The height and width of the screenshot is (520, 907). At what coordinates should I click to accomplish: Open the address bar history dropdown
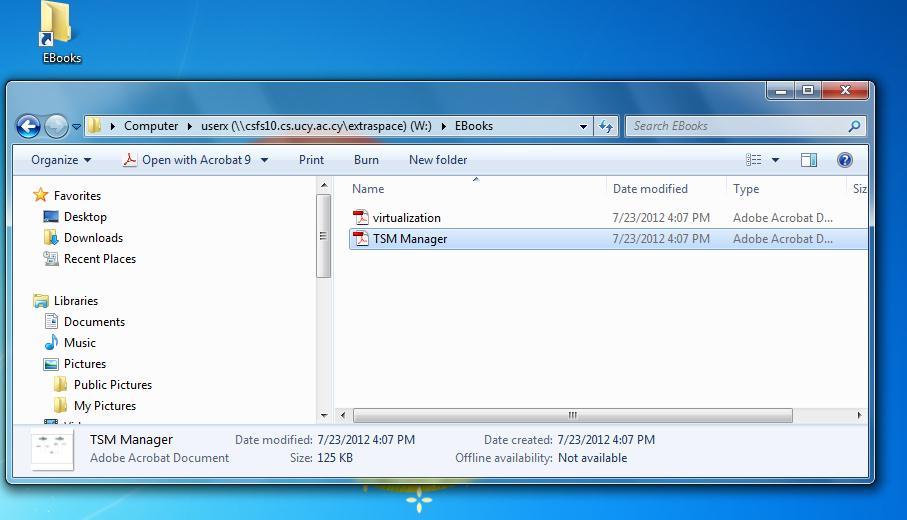[583, 126]
